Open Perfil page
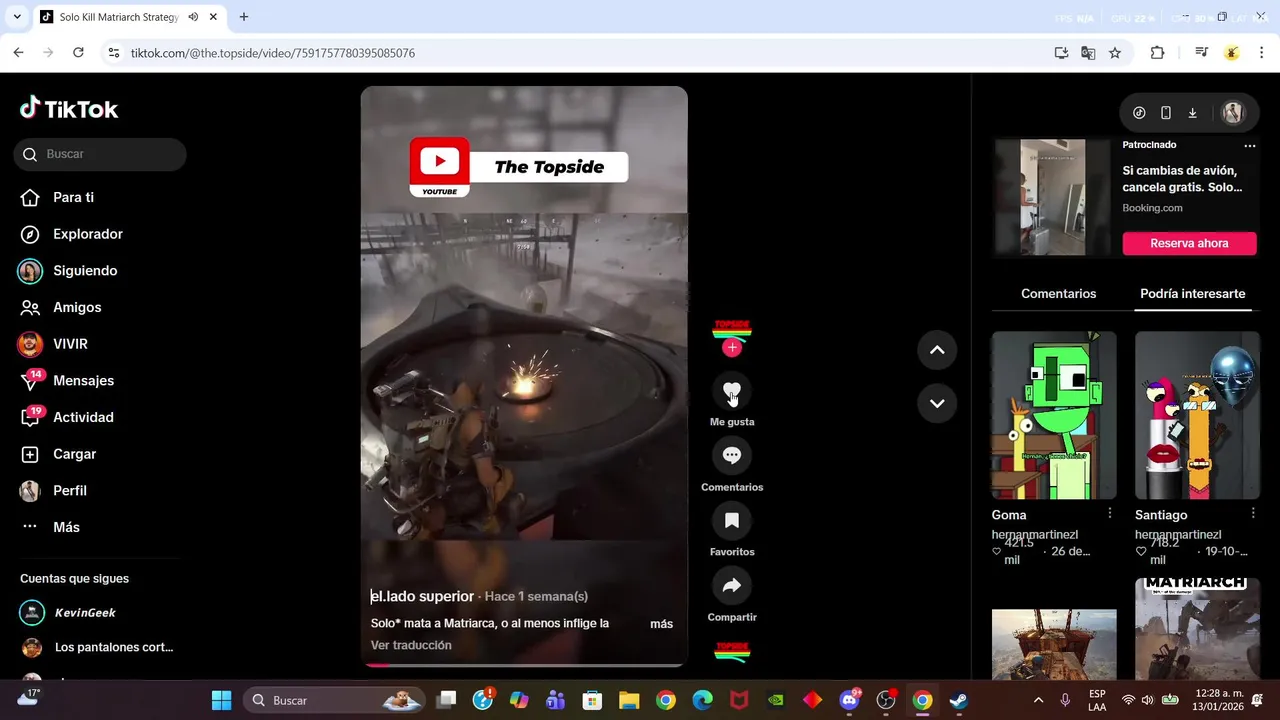1280x720 pixels. (54, 491)
